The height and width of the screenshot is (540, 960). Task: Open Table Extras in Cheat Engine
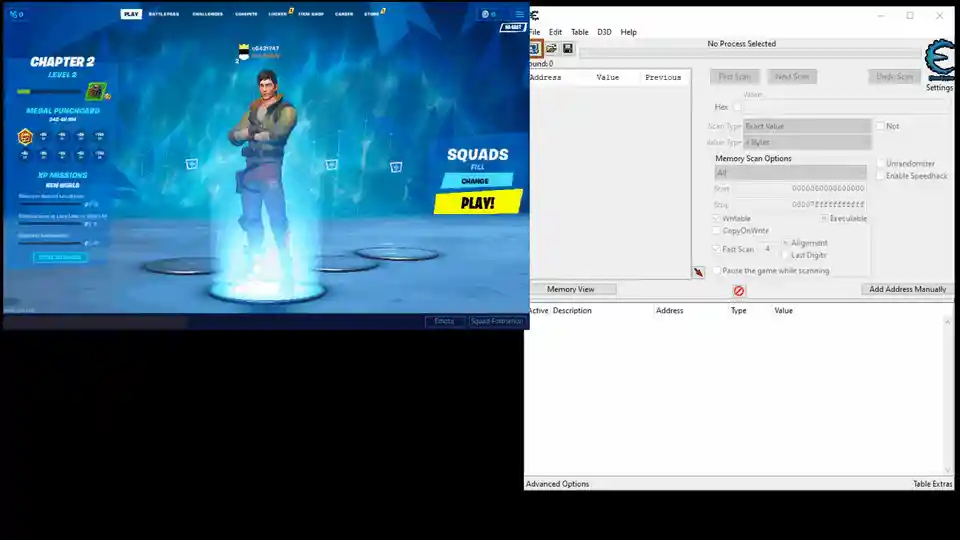click(932, 484)
